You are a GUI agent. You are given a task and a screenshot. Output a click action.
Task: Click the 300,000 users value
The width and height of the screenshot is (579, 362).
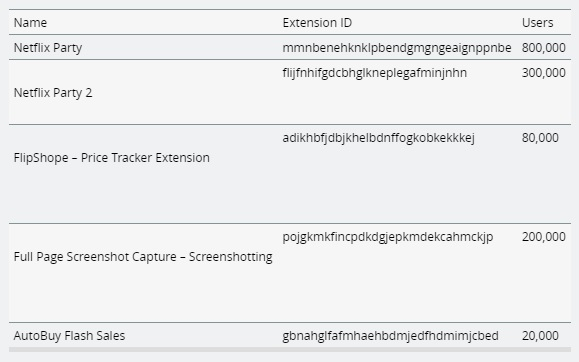(544, 73)
